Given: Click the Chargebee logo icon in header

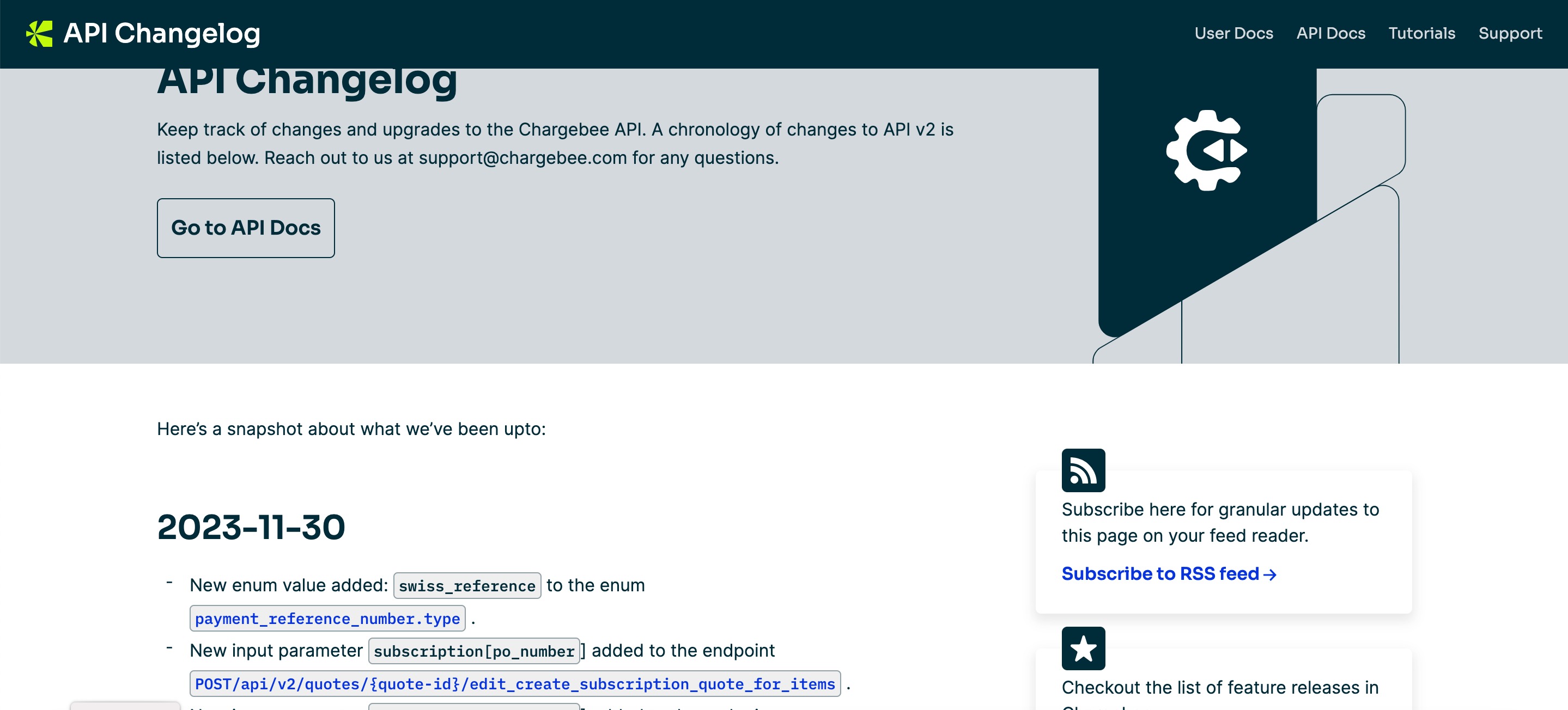Looking at the screenshot, I should coord(39,33).
